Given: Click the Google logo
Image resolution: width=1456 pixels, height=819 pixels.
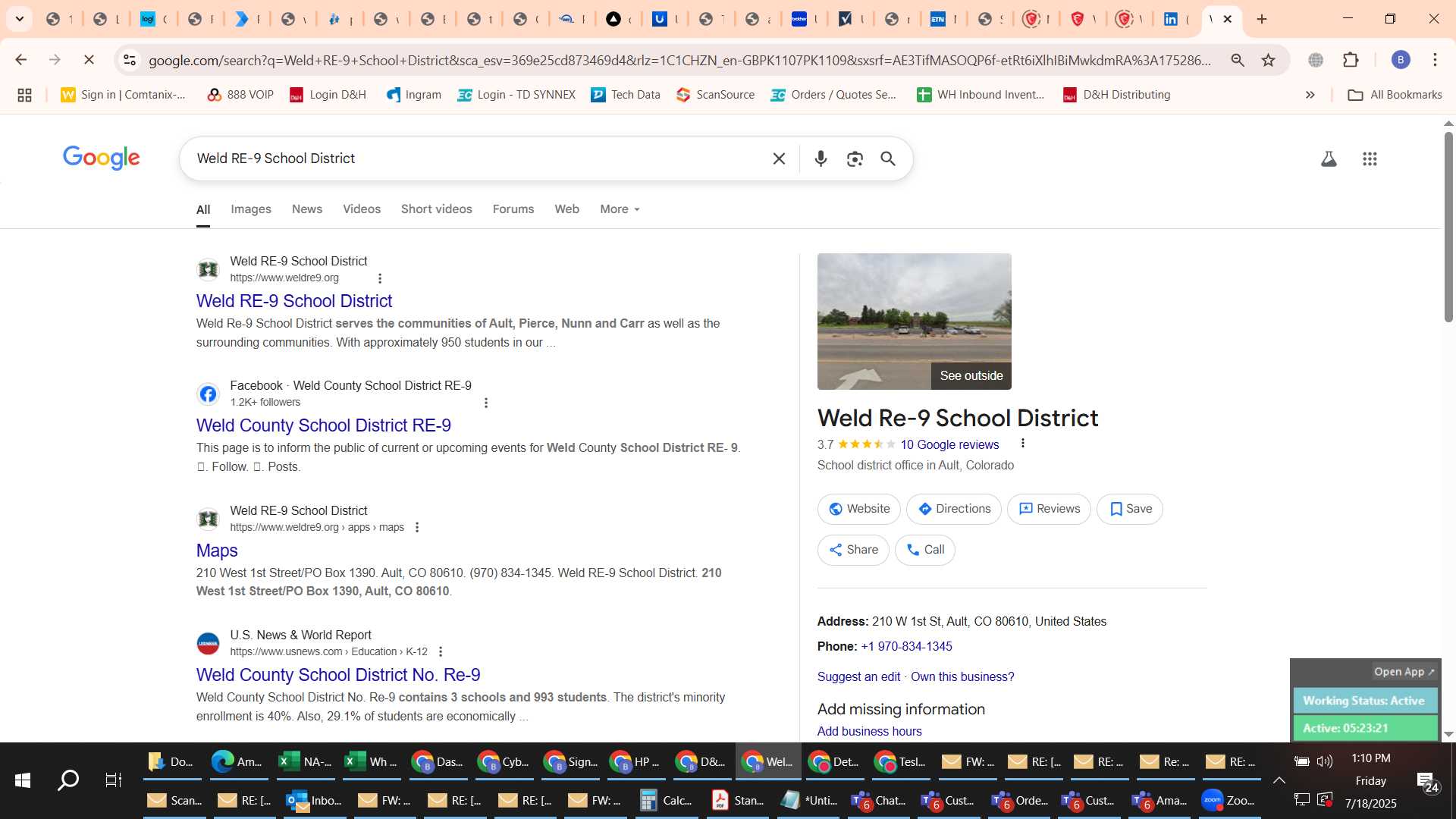Looking at the screenshot, I should pos(101,158).
